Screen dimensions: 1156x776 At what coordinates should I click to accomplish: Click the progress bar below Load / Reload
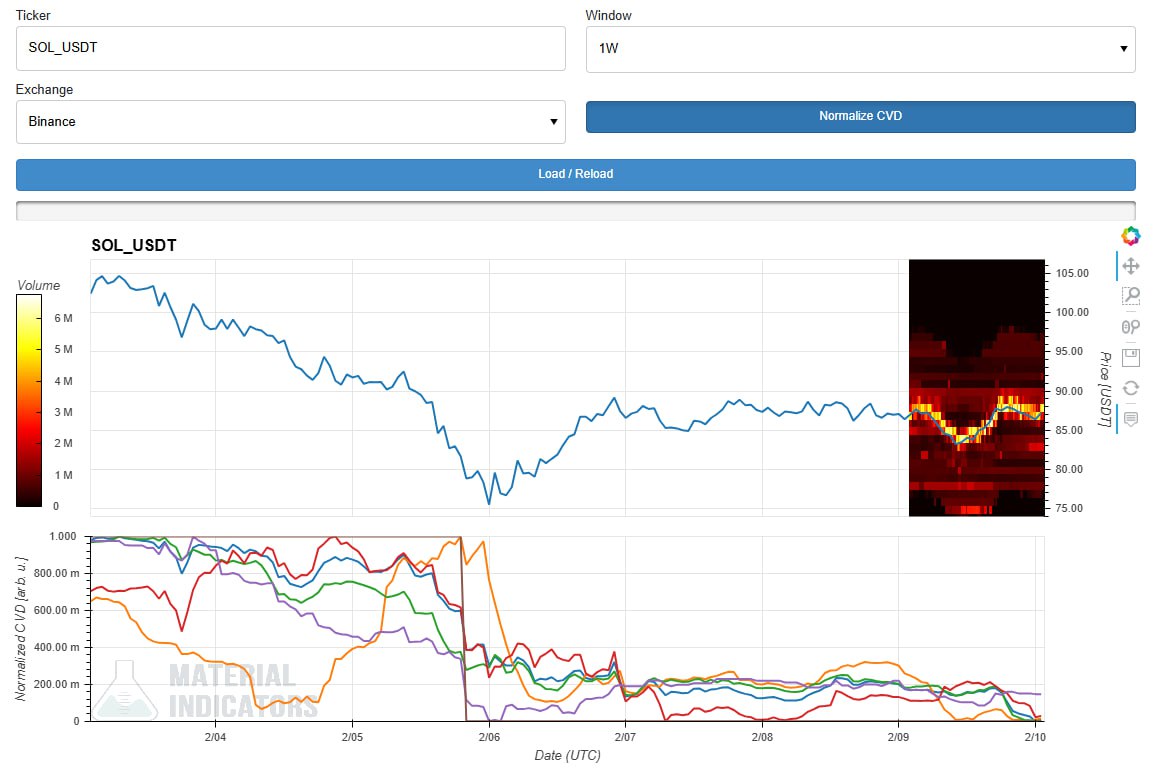(575, 210)
